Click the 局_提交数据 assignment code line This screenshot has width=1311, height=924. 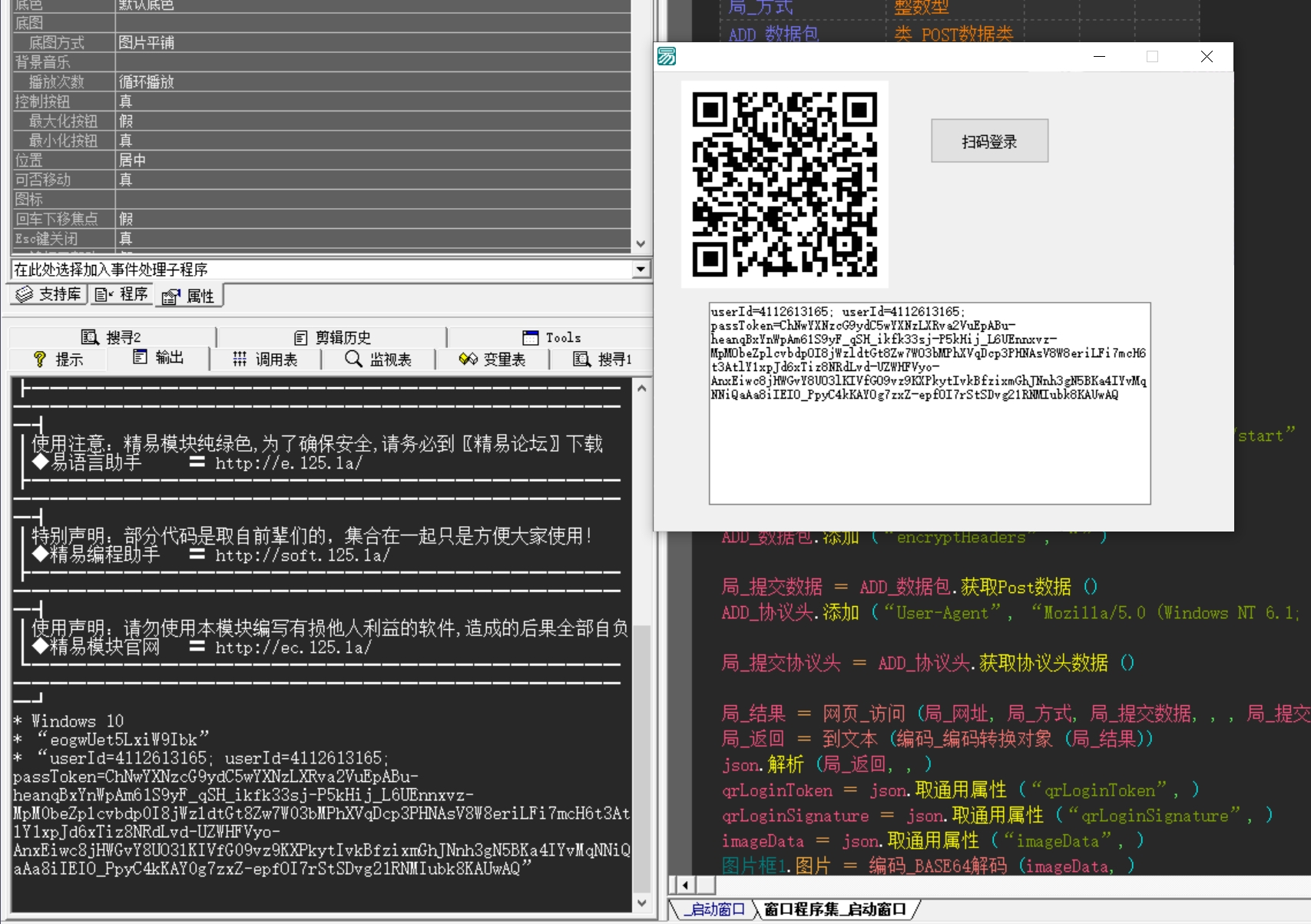(910, 587)
